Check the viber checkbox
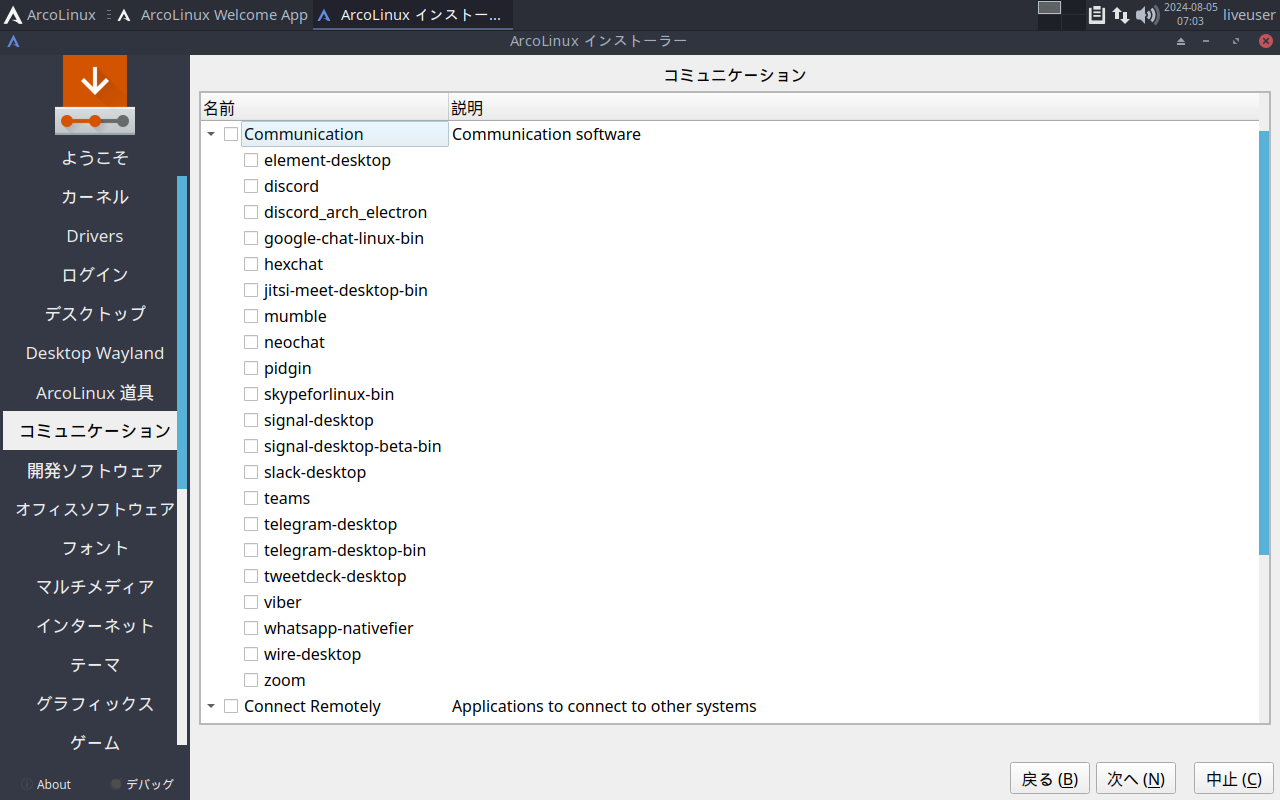Viewport: 1280px width, 800px height. [x=251, y=602]
